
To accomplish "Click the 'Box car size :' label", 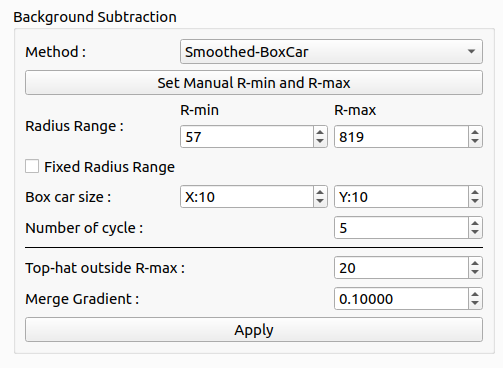I will coord(68,197).
